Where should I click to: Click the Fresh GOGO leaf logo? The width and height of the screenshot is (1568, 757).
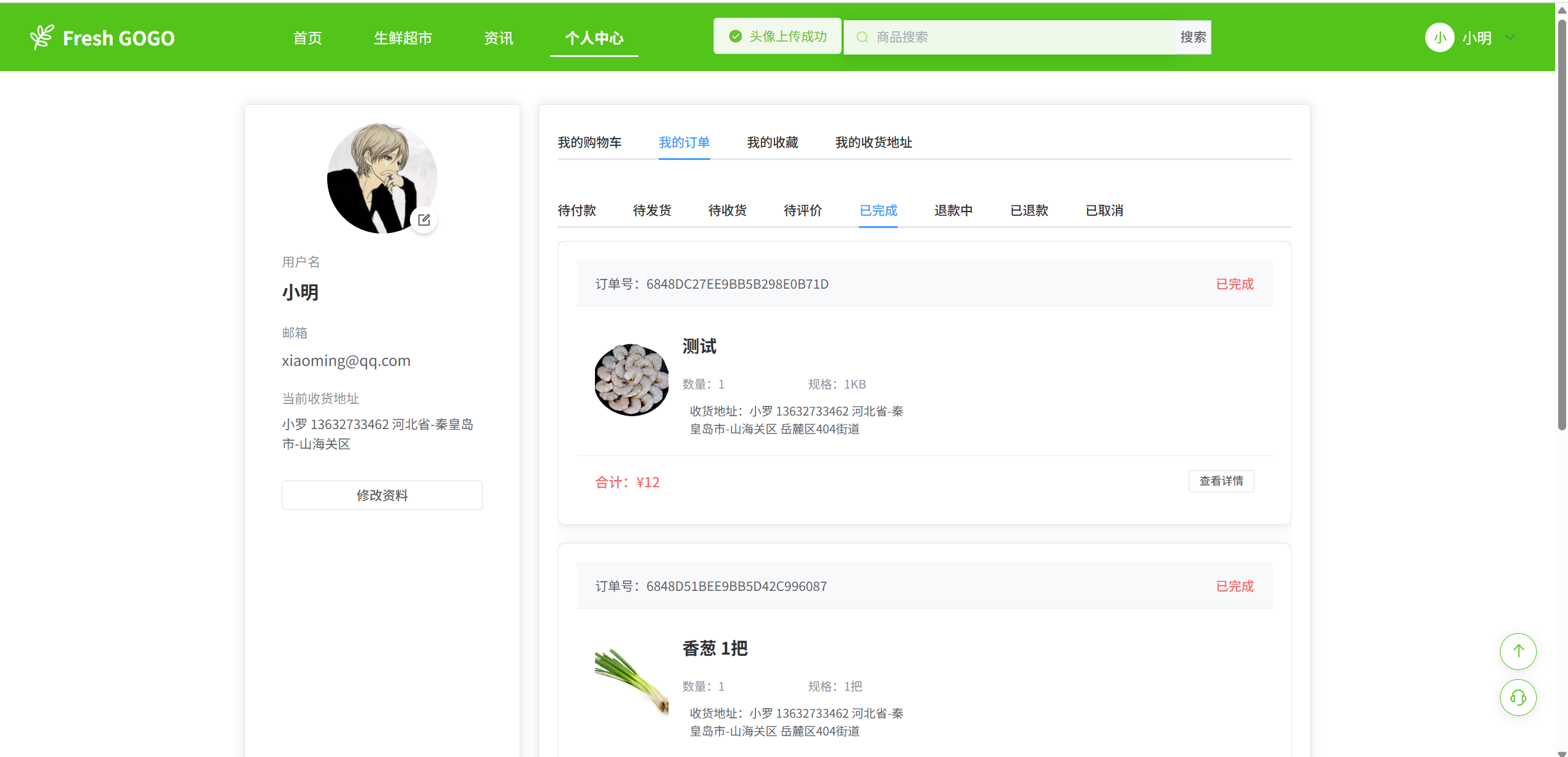pos(42,37)
